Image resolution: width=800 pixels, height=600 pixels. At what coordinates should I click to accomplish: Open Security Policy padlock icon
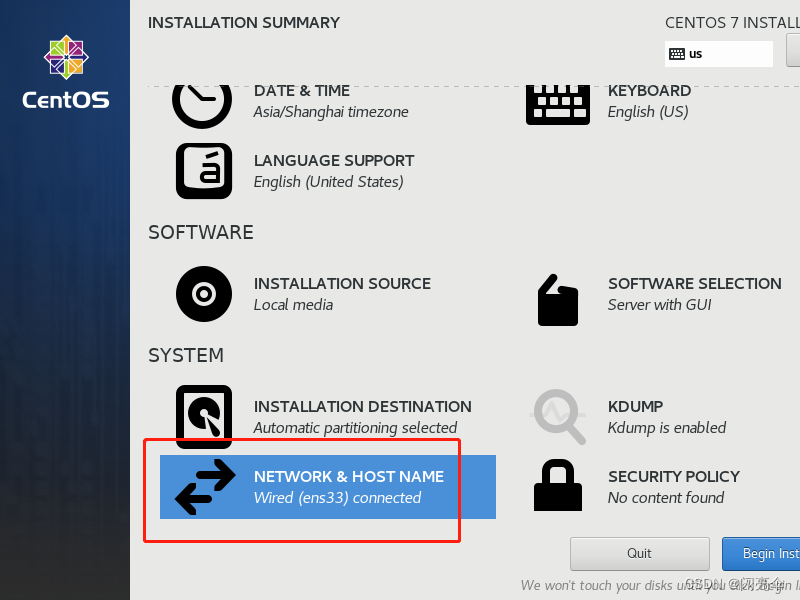tap(558, 485)
